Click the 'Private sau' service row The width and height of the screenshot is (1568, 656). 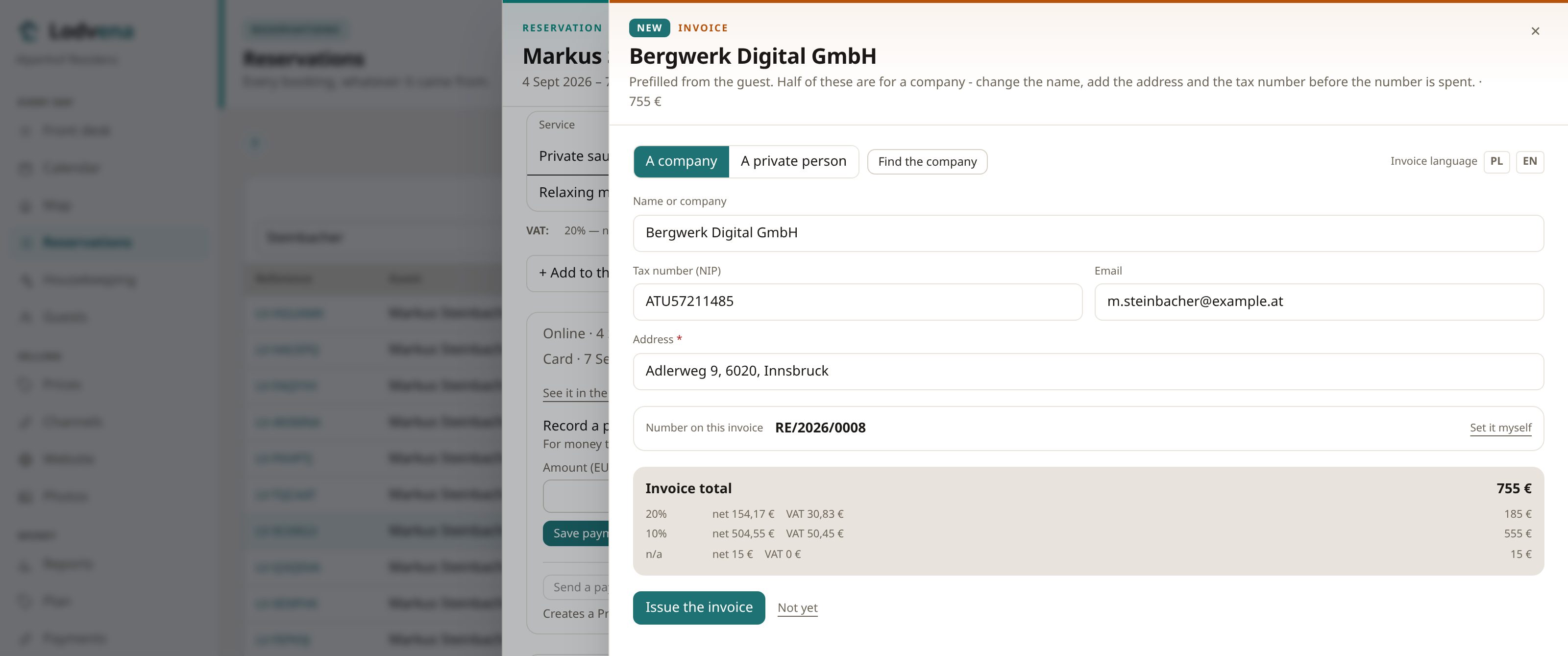pyautogui.click(x=568, y=156)
